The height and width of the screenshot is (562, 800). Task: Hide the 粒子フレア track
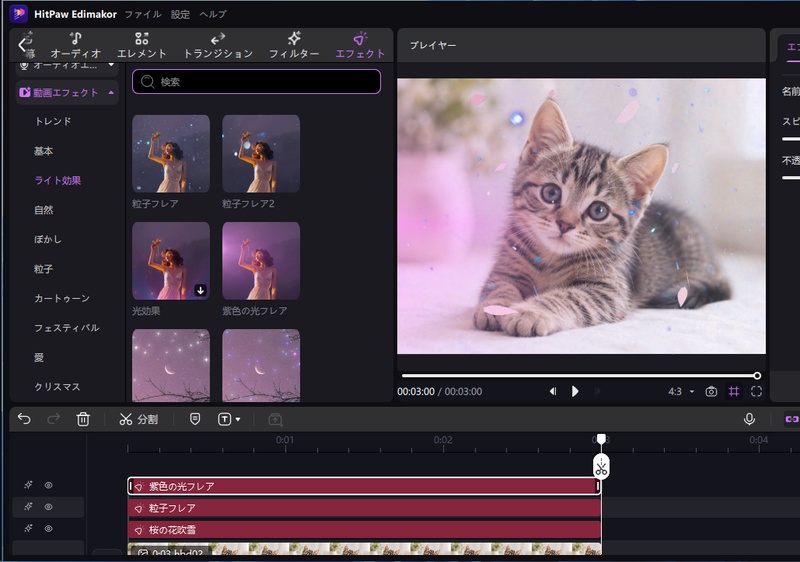(48, 507)
